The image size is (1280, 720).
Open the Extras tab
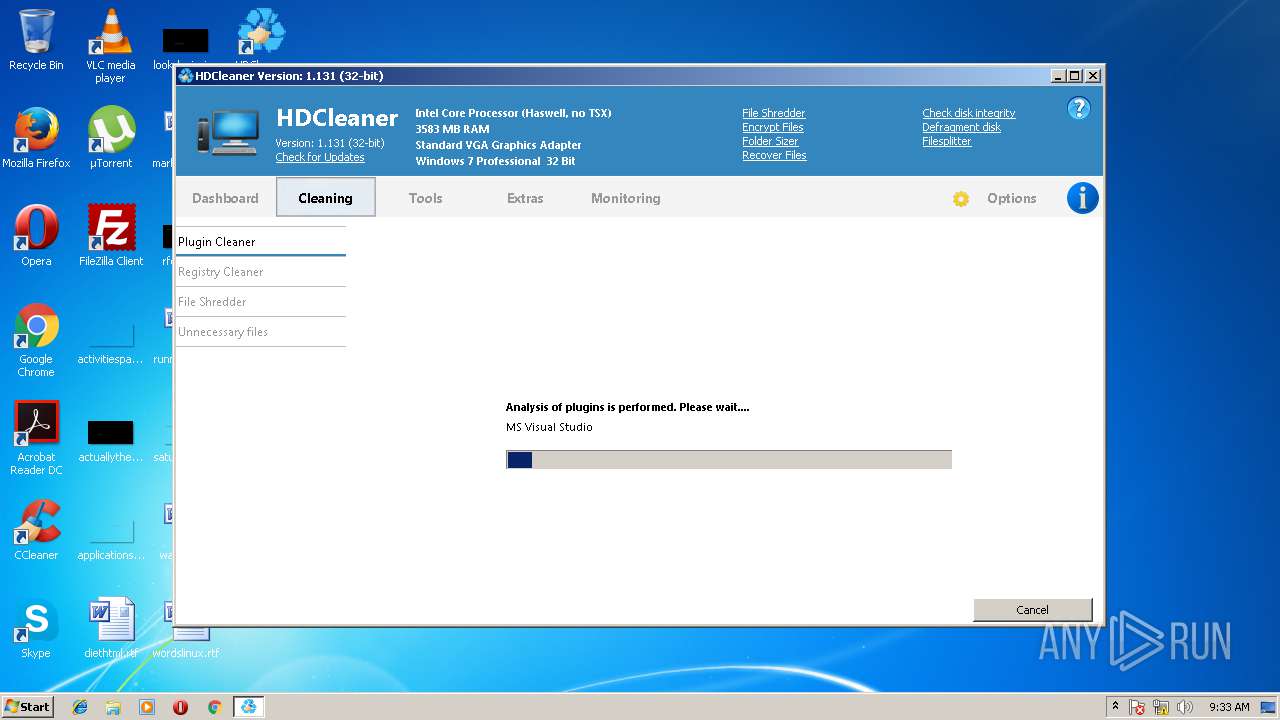pyautogui.click(x=525, y=198)
